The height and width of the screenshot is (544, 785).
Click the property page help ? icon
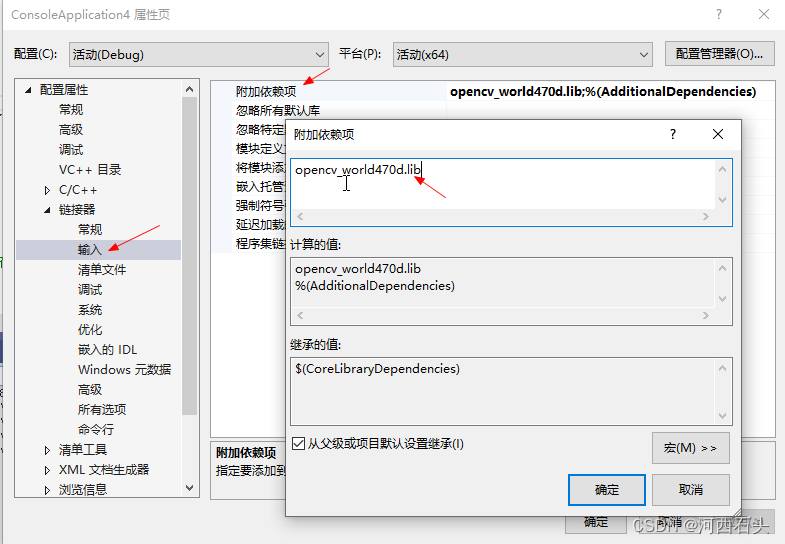(719, 14)
